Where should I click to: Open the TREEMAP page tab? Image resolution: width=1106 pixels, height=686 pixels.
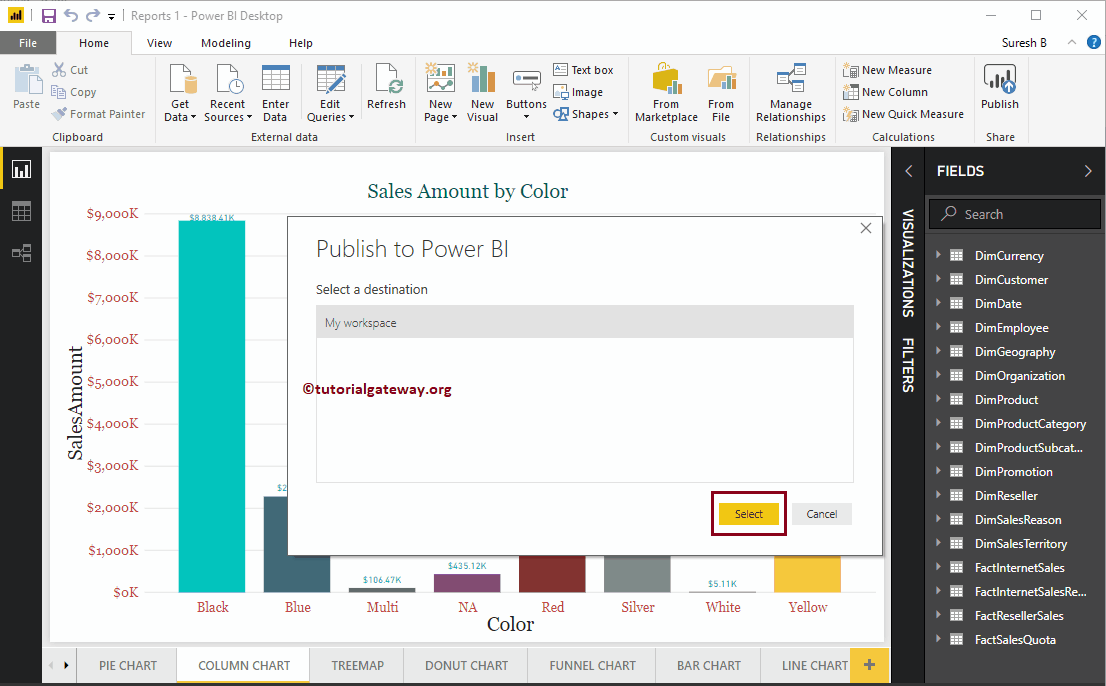coord(358,665)
